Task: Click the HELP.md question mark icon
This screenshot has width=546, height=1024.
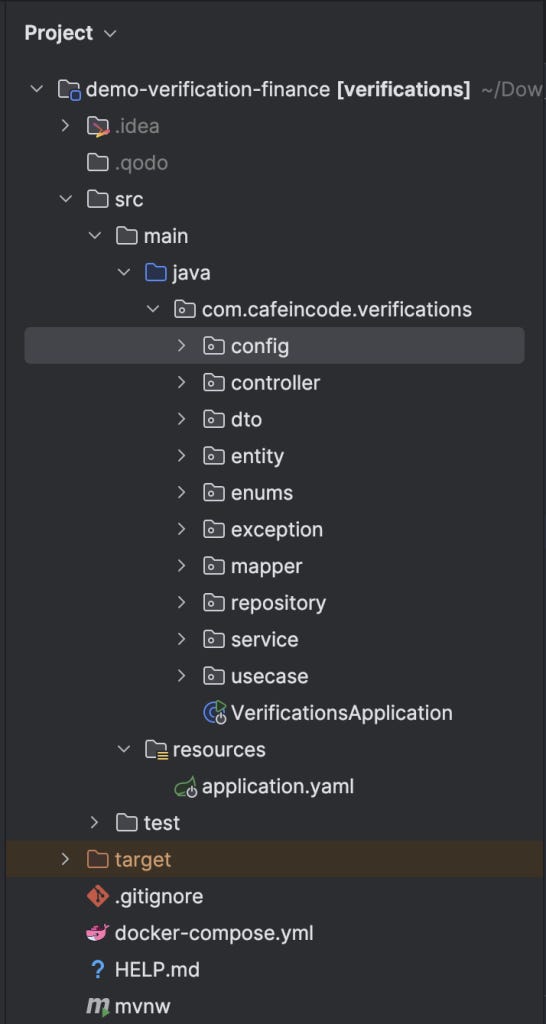Action: (x=98, y=969)
